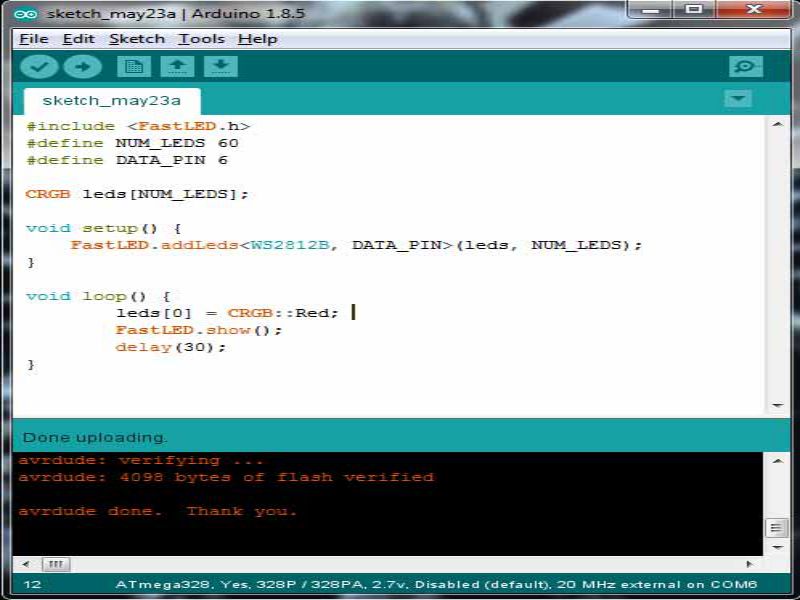Click the 'void loop() {' line
Viewport: 800px width, 600px height.
pos(98,296)
